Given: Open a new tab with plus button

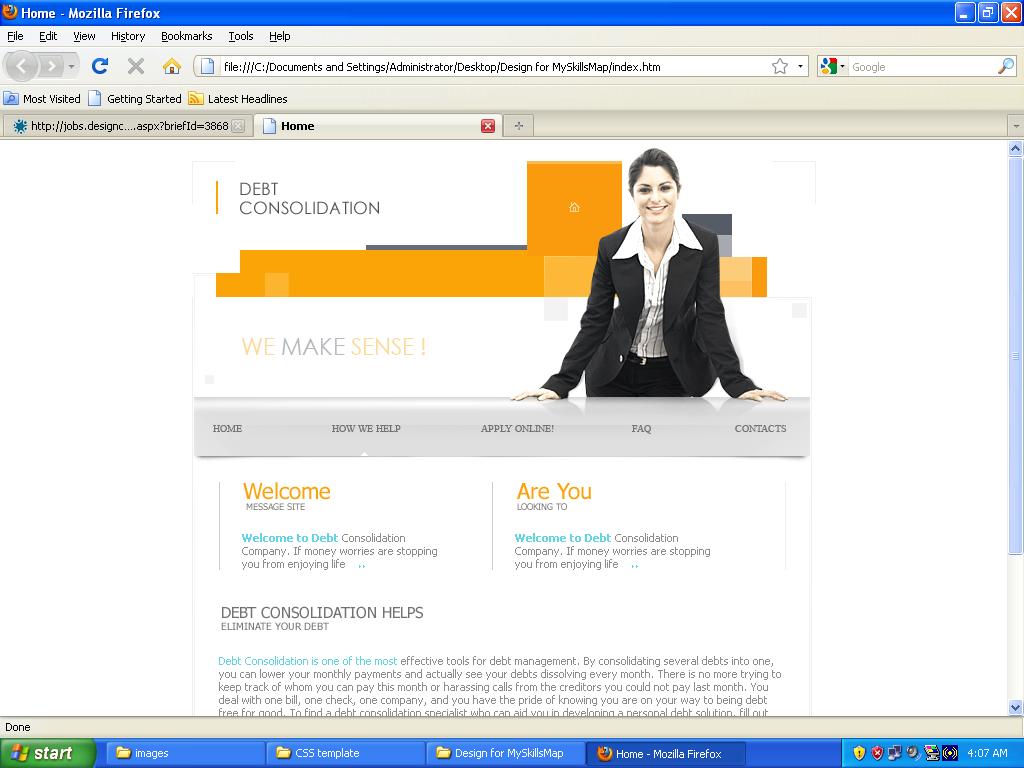Looking at the screenshot, I should pos(519,125).
